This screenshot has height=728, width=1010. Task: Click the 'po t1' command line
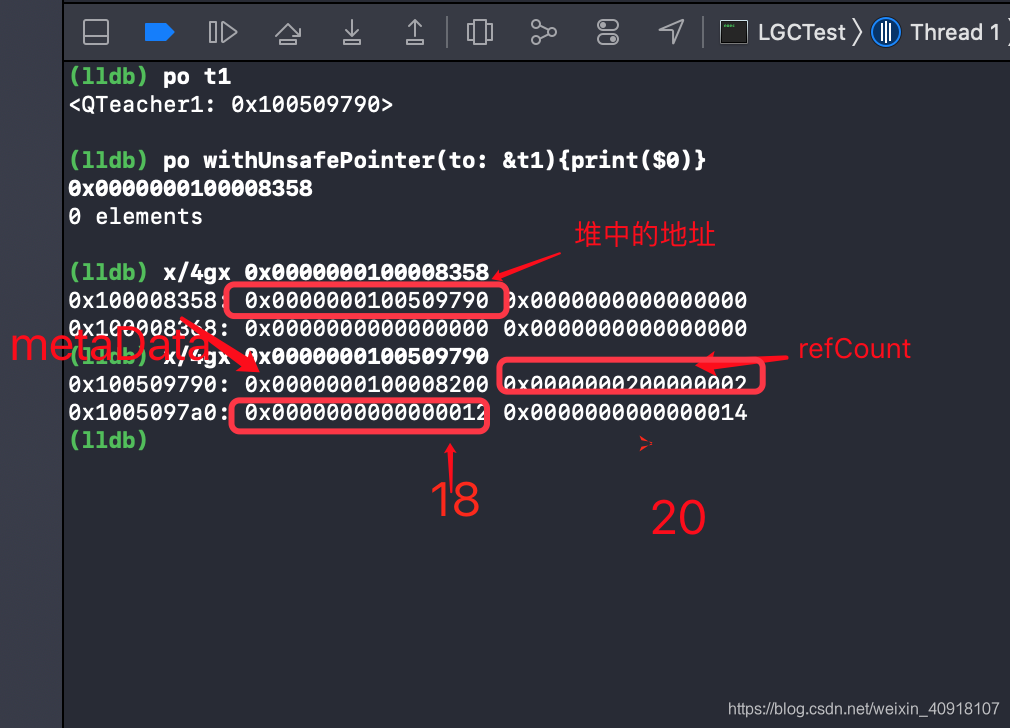[196, 77]
